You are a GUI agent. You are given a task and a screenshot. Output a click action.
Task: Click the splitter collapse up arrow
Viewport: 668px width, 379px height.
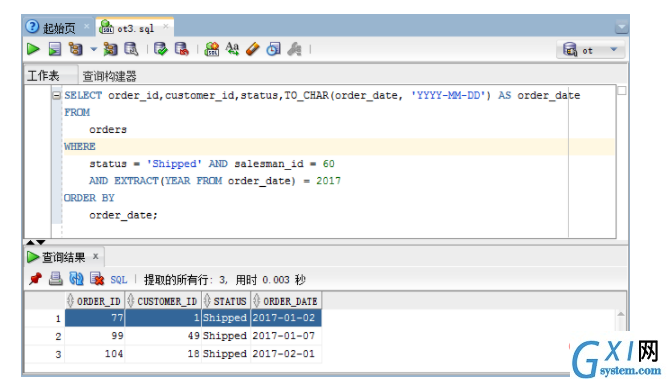30,242
